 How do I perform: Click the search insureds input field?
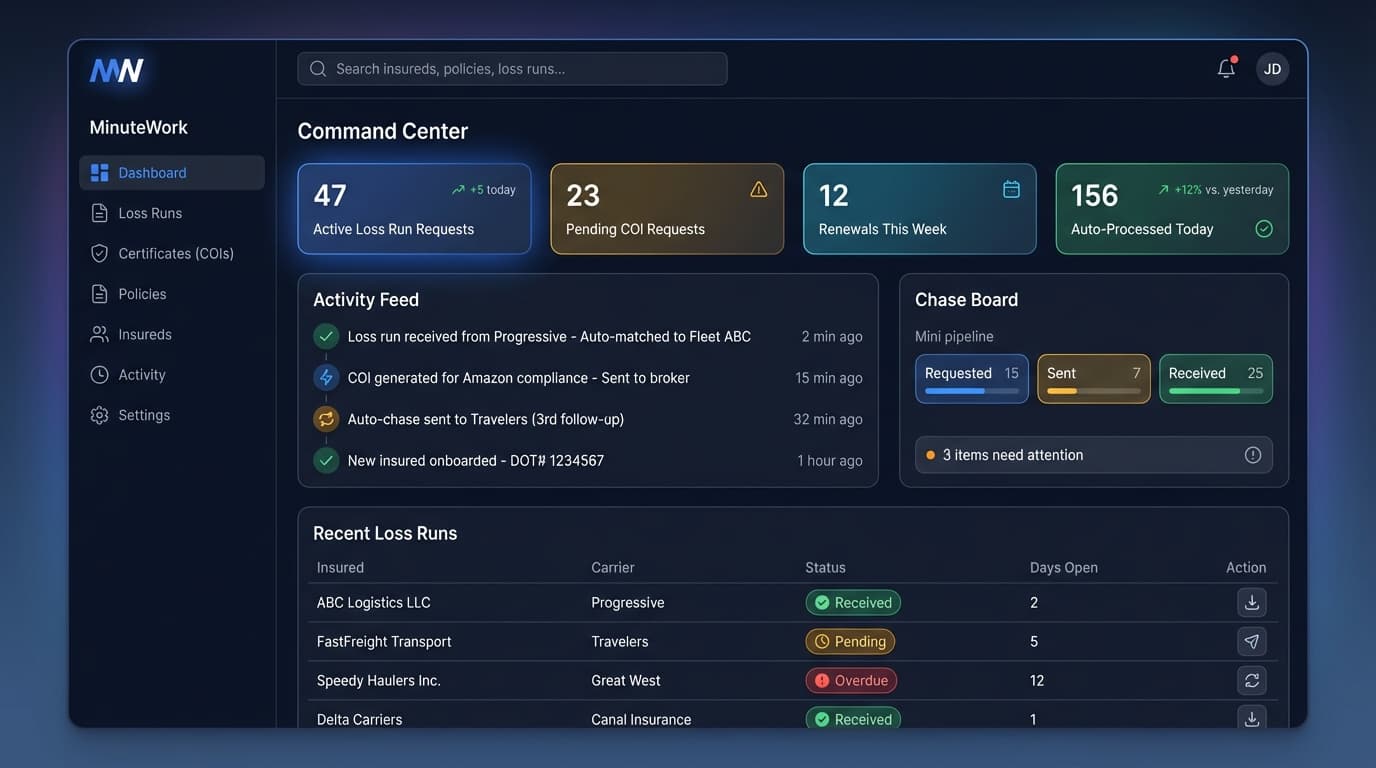tap(510, 68)
